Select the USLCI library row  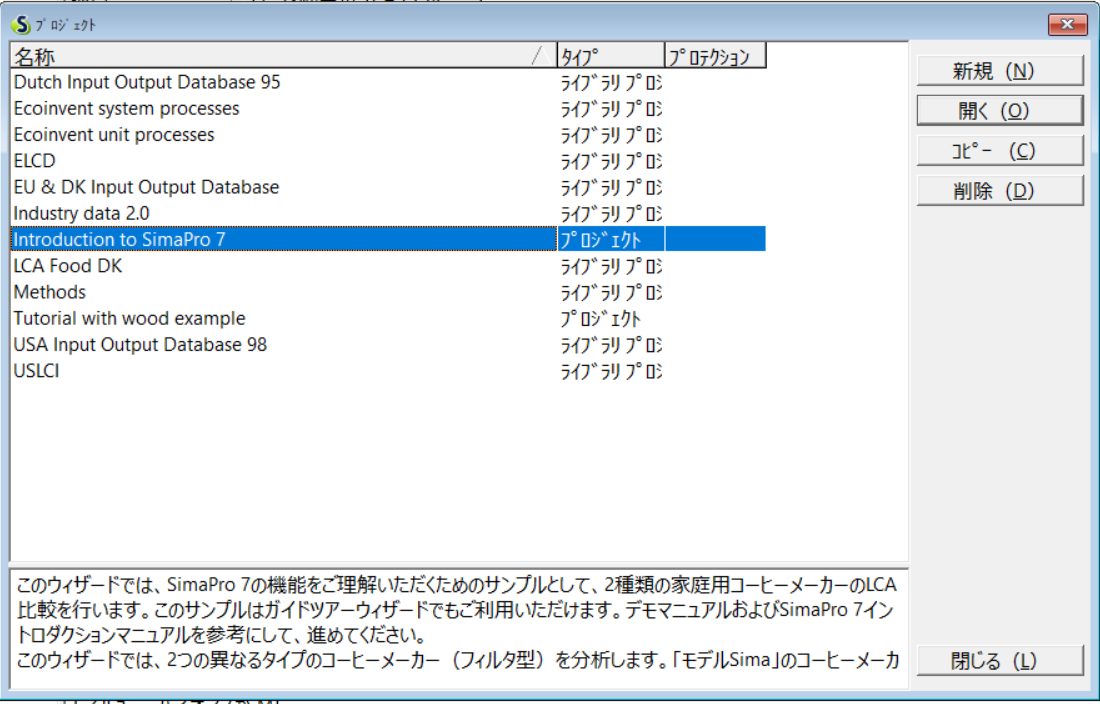tap(388, 371)
